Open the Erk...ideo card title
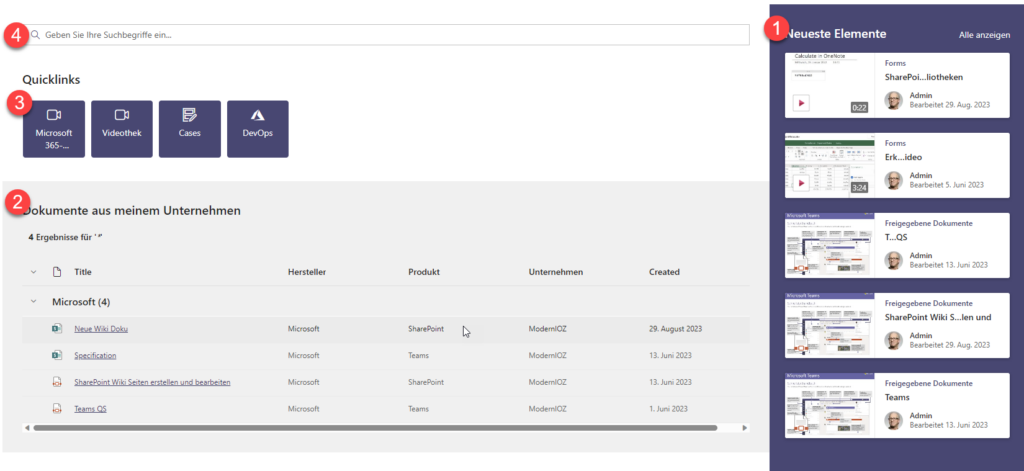 (903, 157)
